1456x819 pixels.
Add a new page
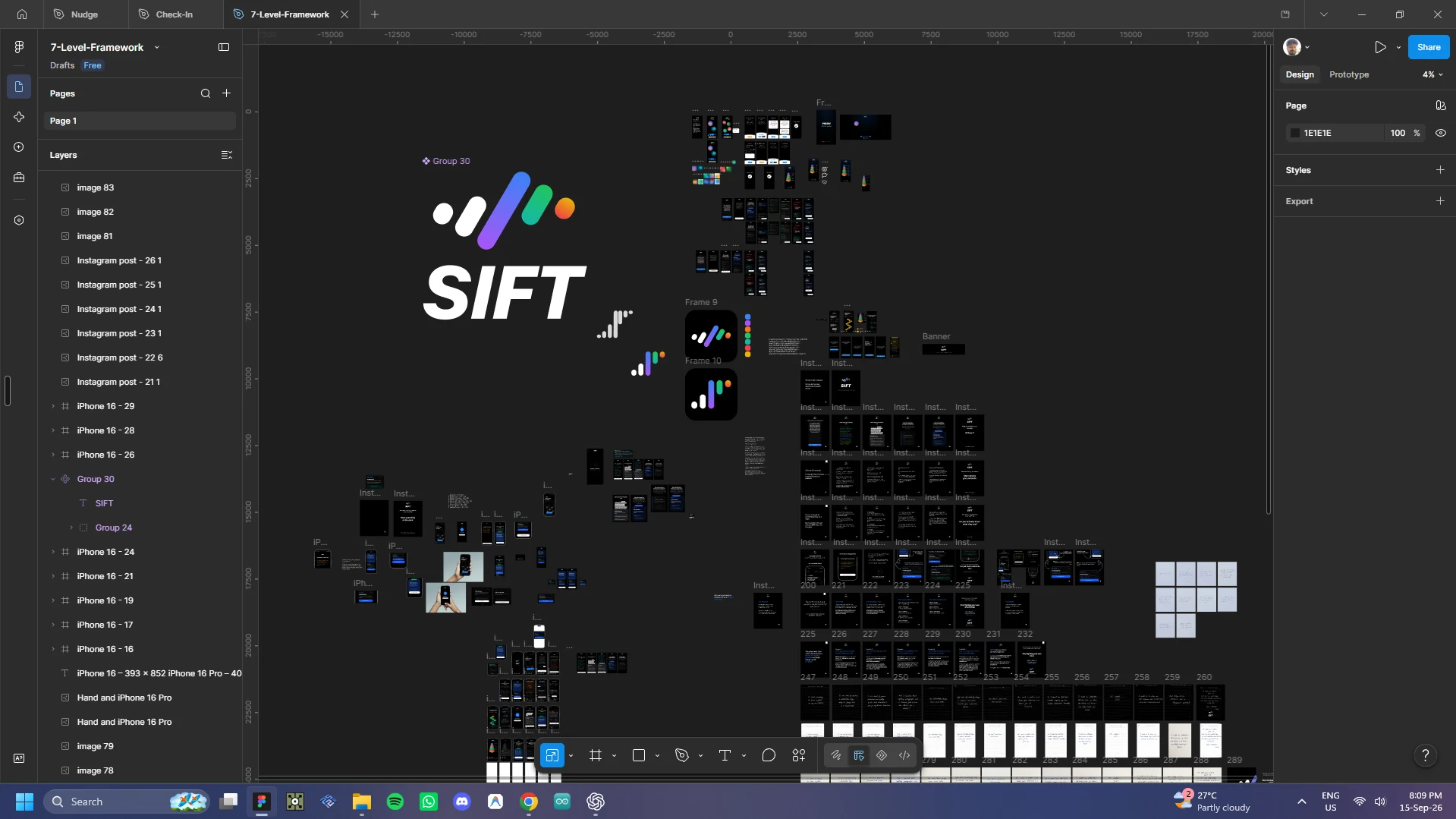[x=226, y=93]
